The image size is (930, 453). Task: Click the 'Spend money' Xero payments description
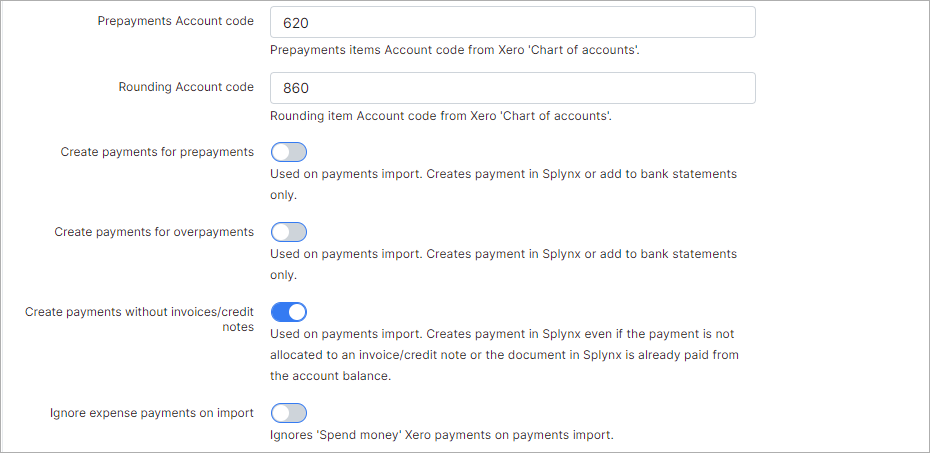click(441, 435)
